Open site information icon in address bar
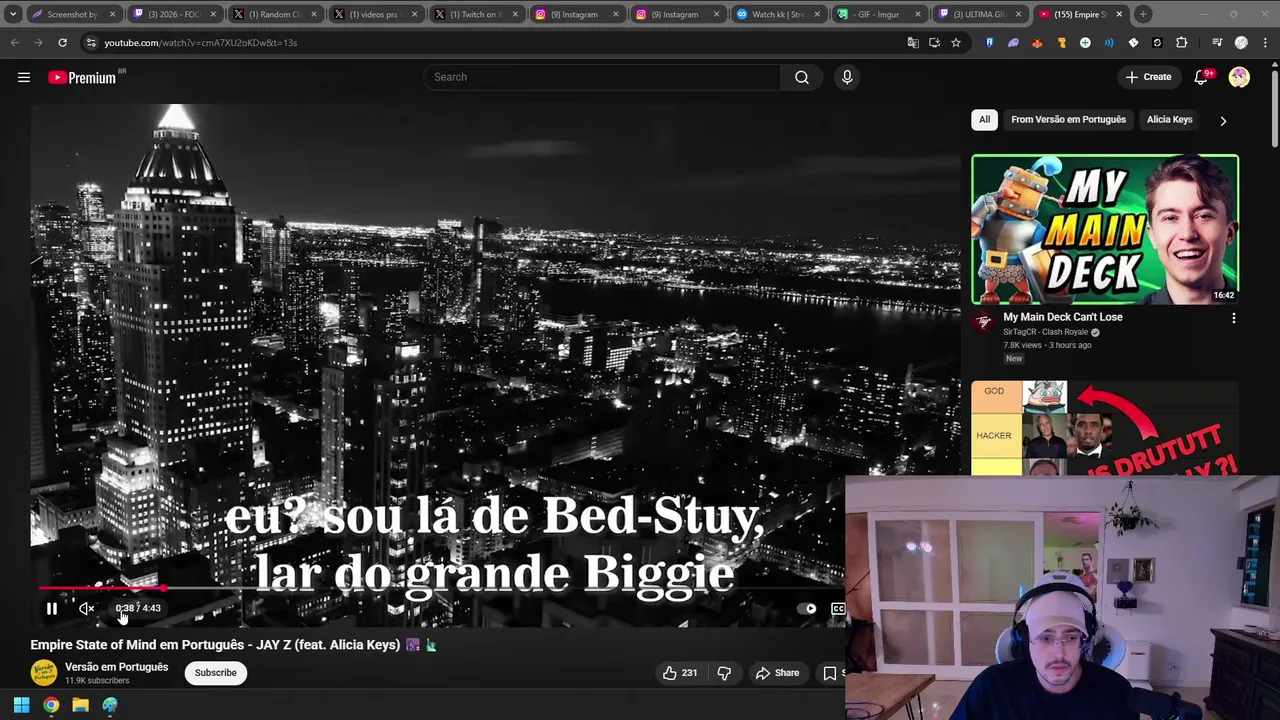This screenshot has width=1280, height=720. pyautogui.click(x=91, y=43)
